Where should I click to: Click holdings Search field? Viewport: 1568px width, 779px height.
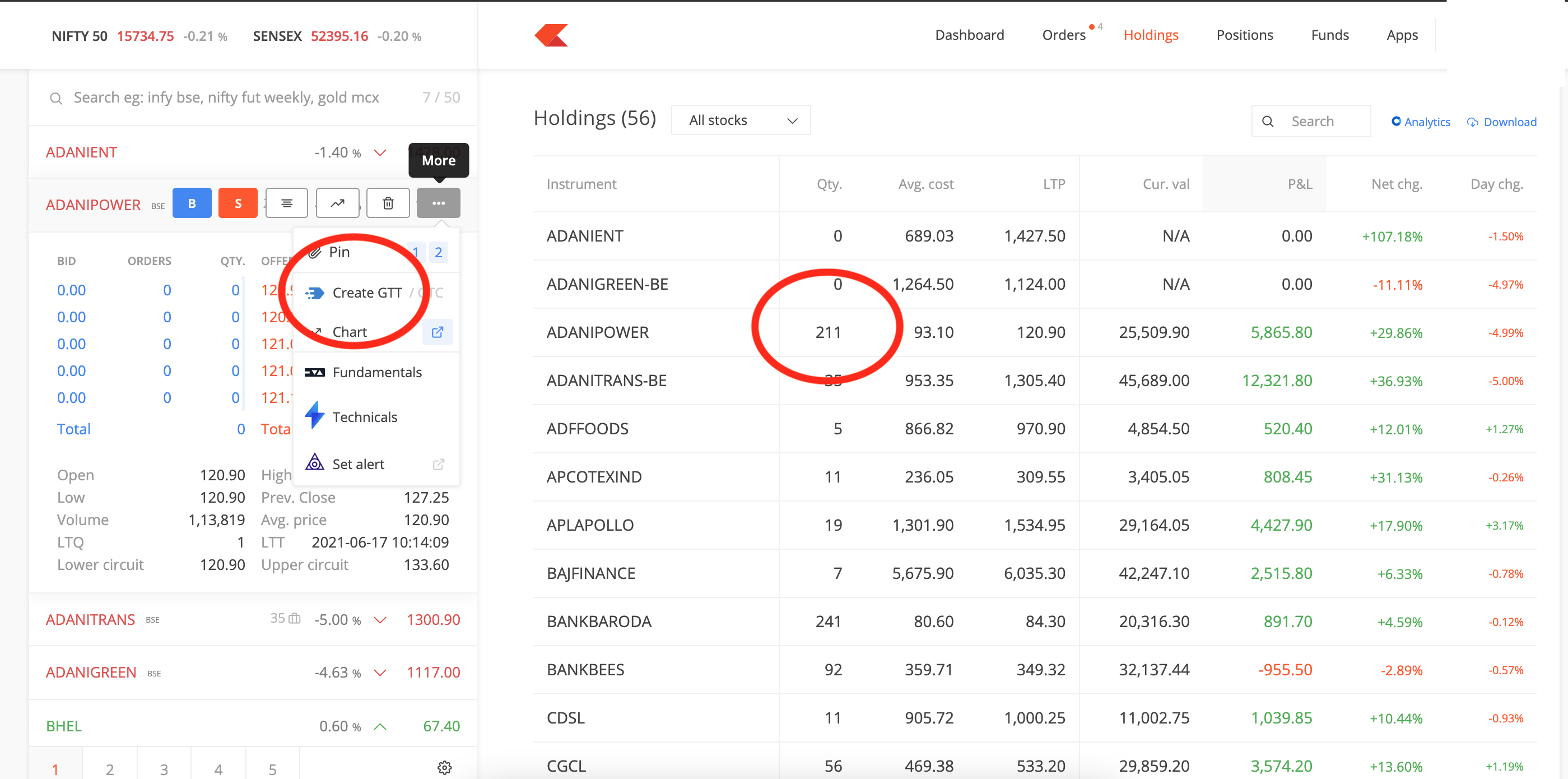point(1311,121)
